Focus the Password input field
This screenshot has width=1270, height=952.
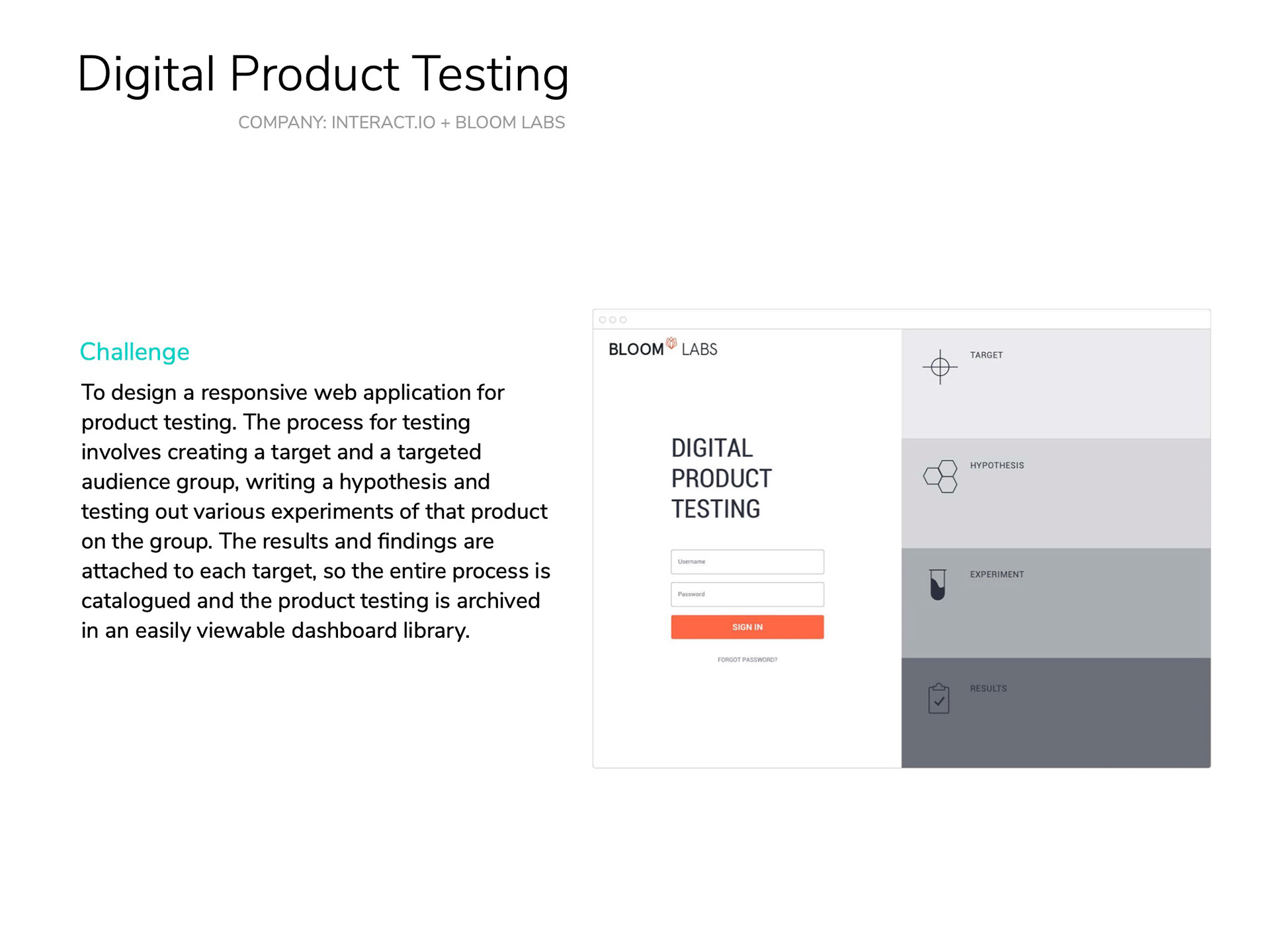[x=747, y=594]
